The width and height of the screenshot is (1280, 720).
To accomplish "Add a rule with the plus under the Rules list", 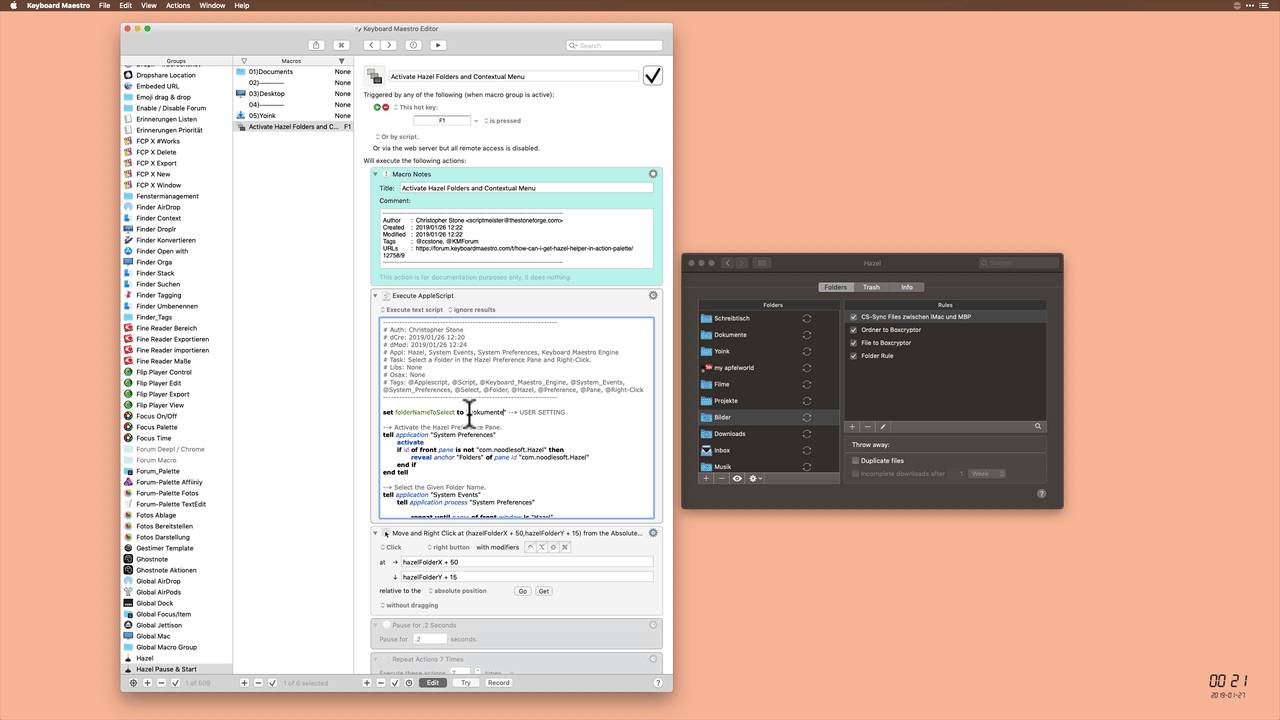I will [x=852, y=426].
